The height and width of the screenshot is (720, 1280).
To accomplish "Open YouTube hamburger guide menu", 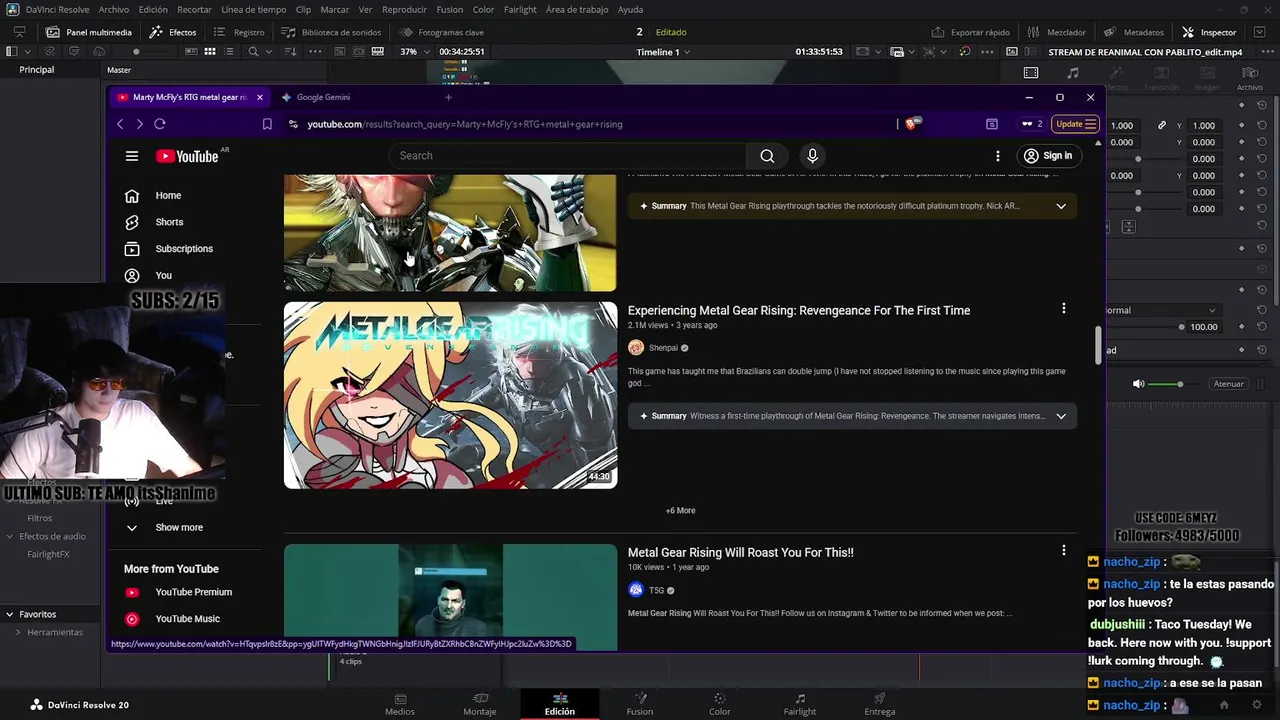I will click(x=131, y=156).
